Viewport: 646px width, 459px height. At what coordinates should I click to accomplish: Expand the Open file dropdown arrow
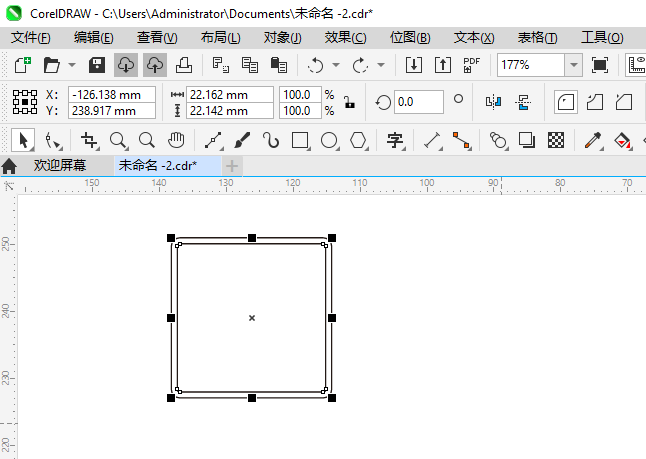click(72, 65)
